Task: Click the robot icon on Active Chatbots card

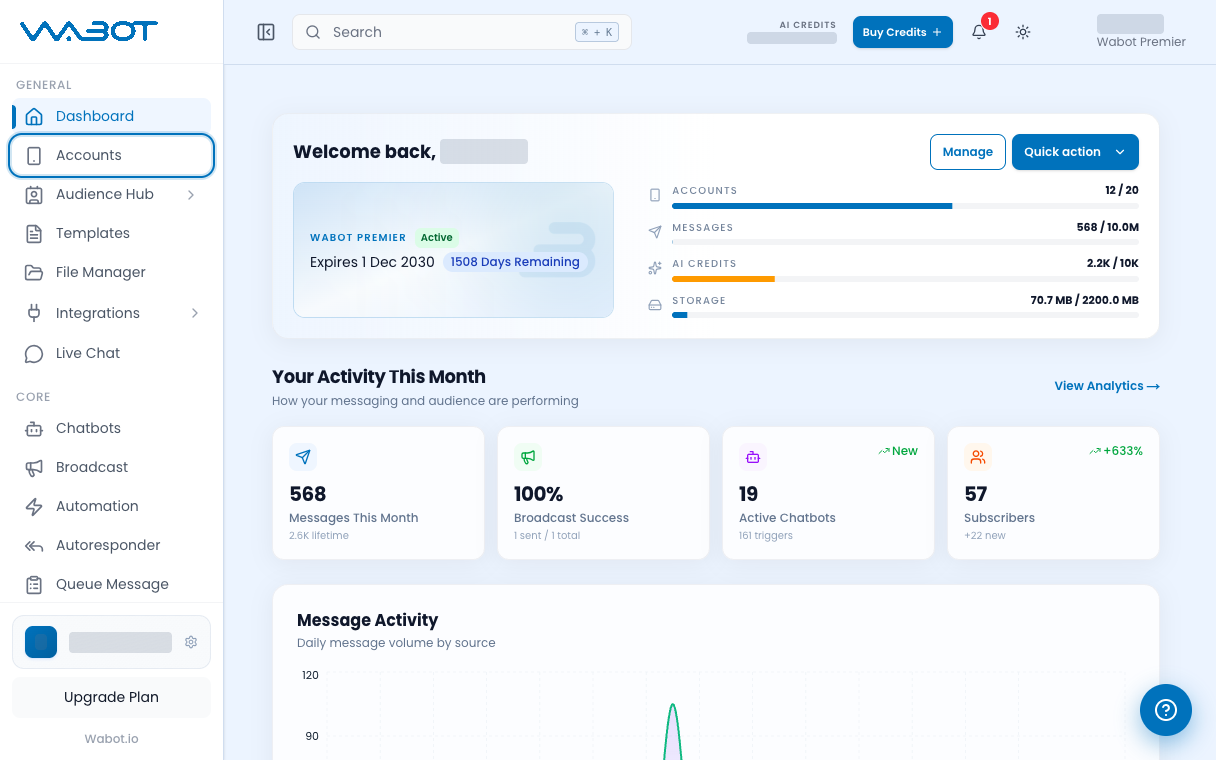Action: click(x=753, y=457)
